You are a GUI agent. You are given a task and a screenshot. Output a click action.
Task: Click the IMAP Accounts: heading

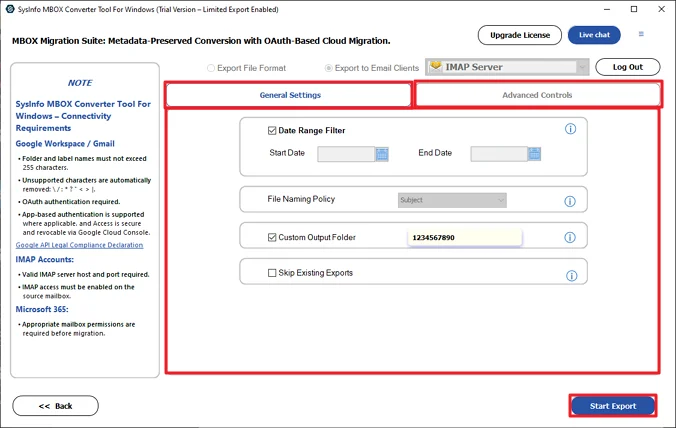pyautogui.click(x=44, y=259)
